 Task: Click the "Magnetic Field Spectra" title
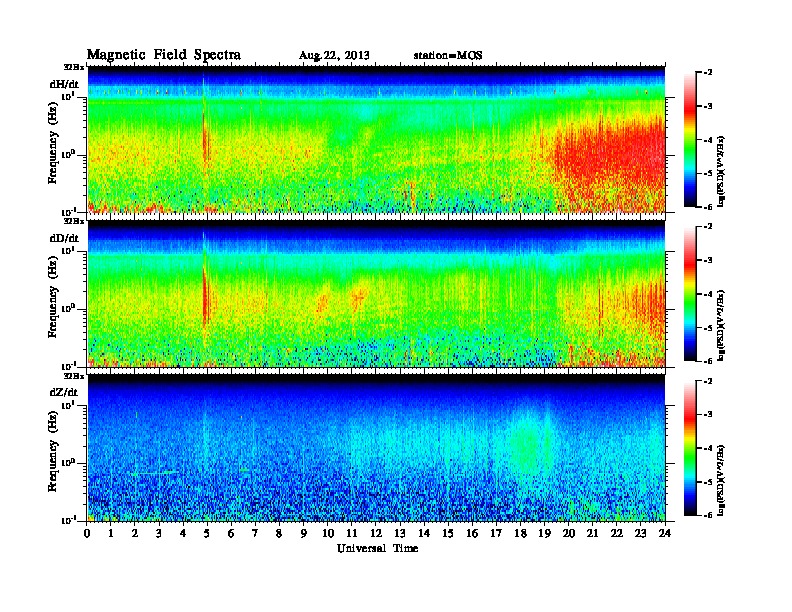coord(164,55)
